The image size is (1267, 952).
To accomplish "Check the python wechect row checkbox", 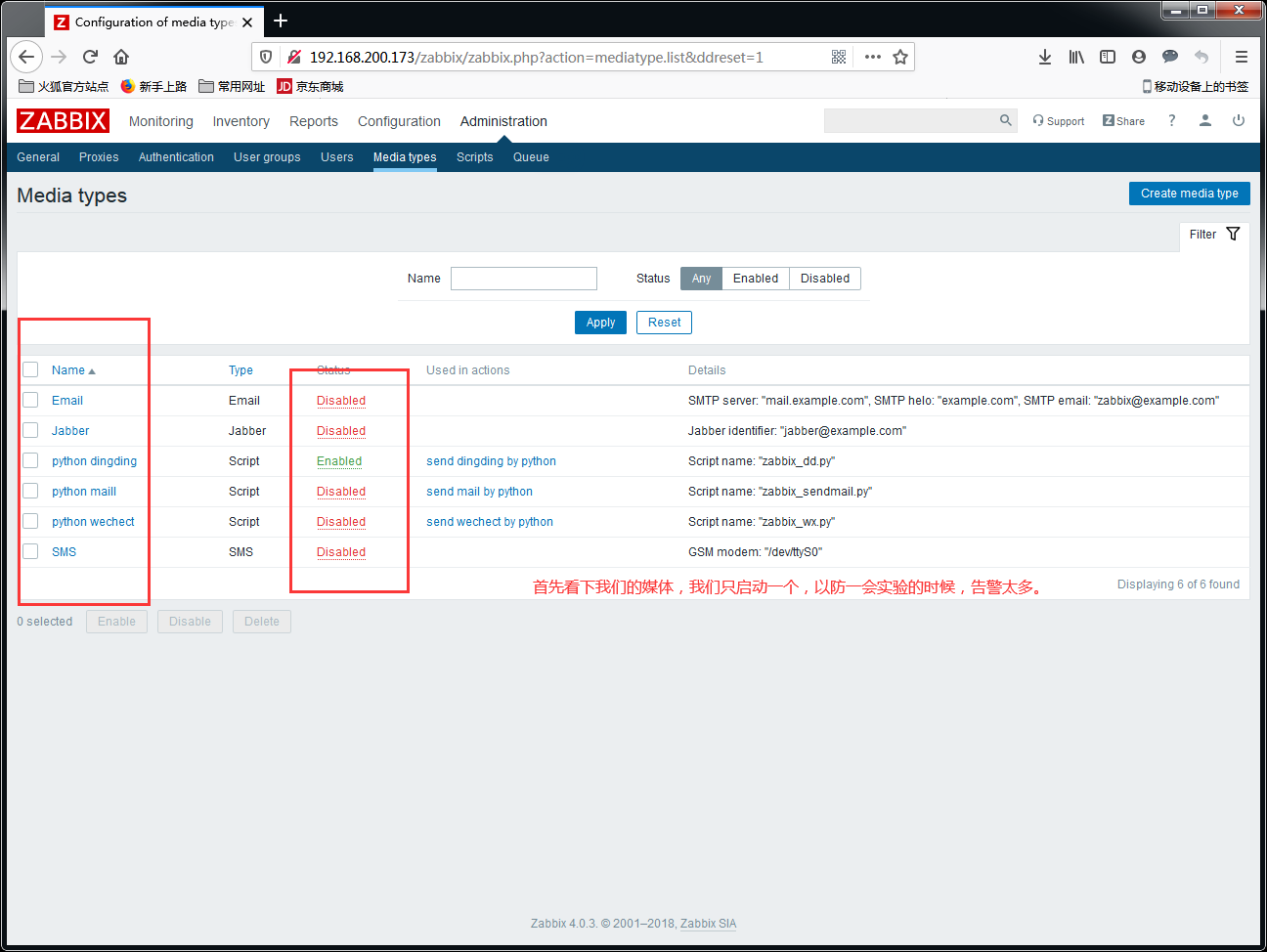I will pos(30,521).
